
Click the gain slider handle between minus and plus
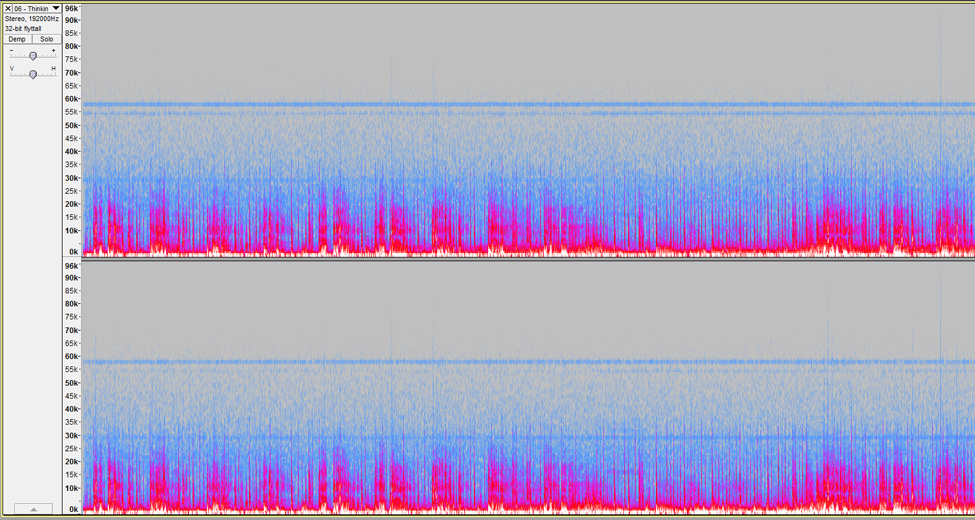tap(33, 56)
